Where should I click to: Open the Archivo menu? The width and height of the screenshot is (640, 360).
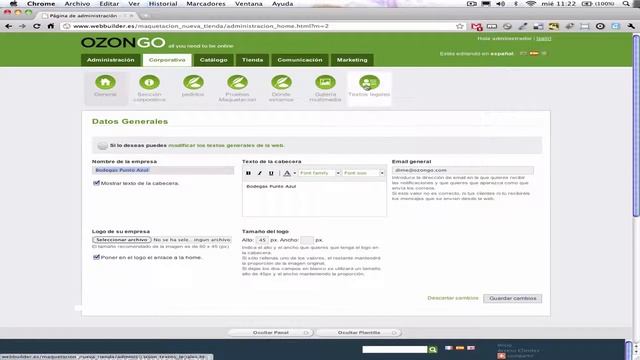point(77,4)
